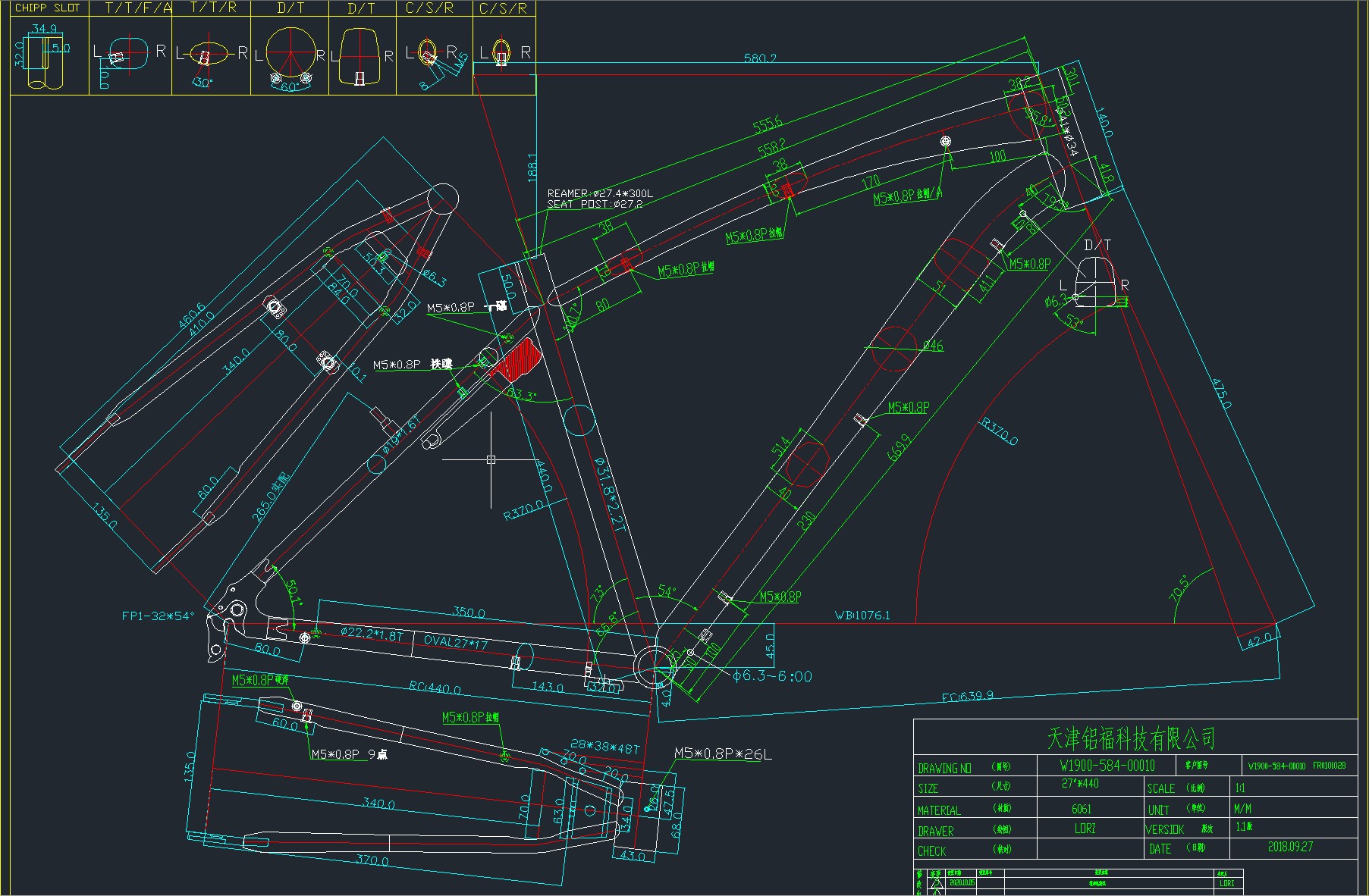Click the CHIPP SLOT cross-section diagram

[44, 58]
